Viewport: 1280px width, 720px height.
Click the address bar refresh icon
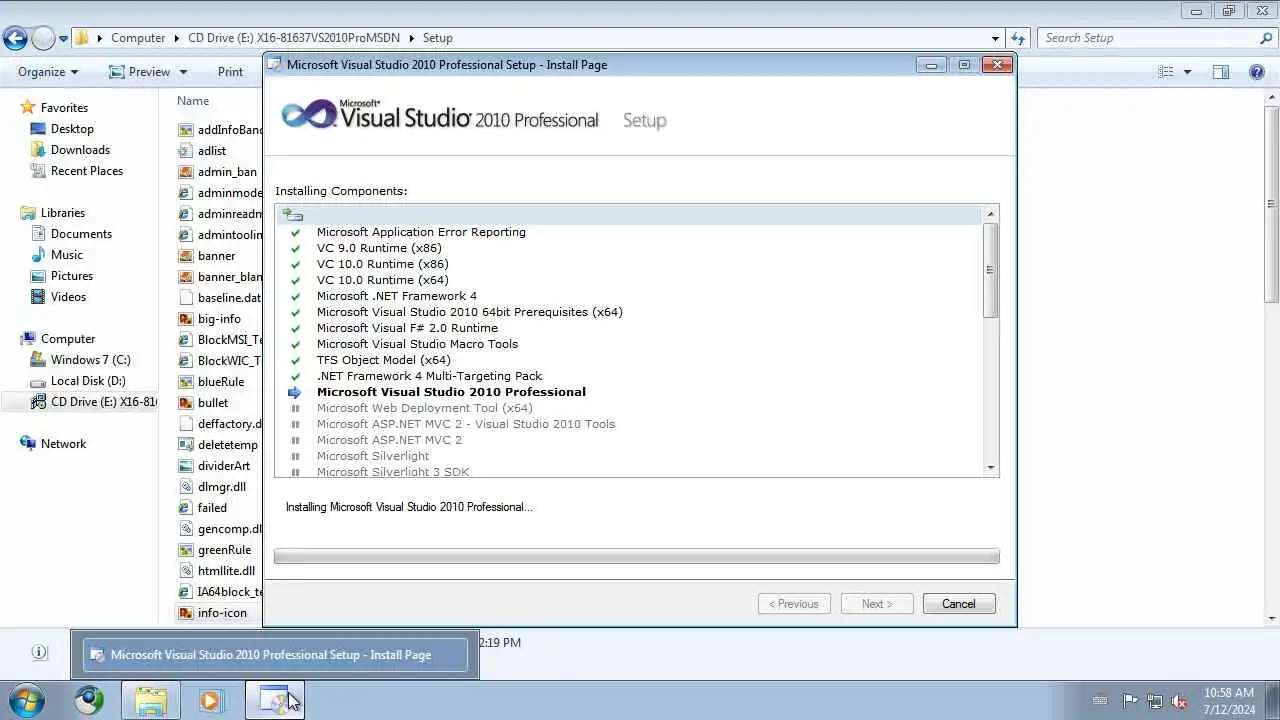(1018, 39)
